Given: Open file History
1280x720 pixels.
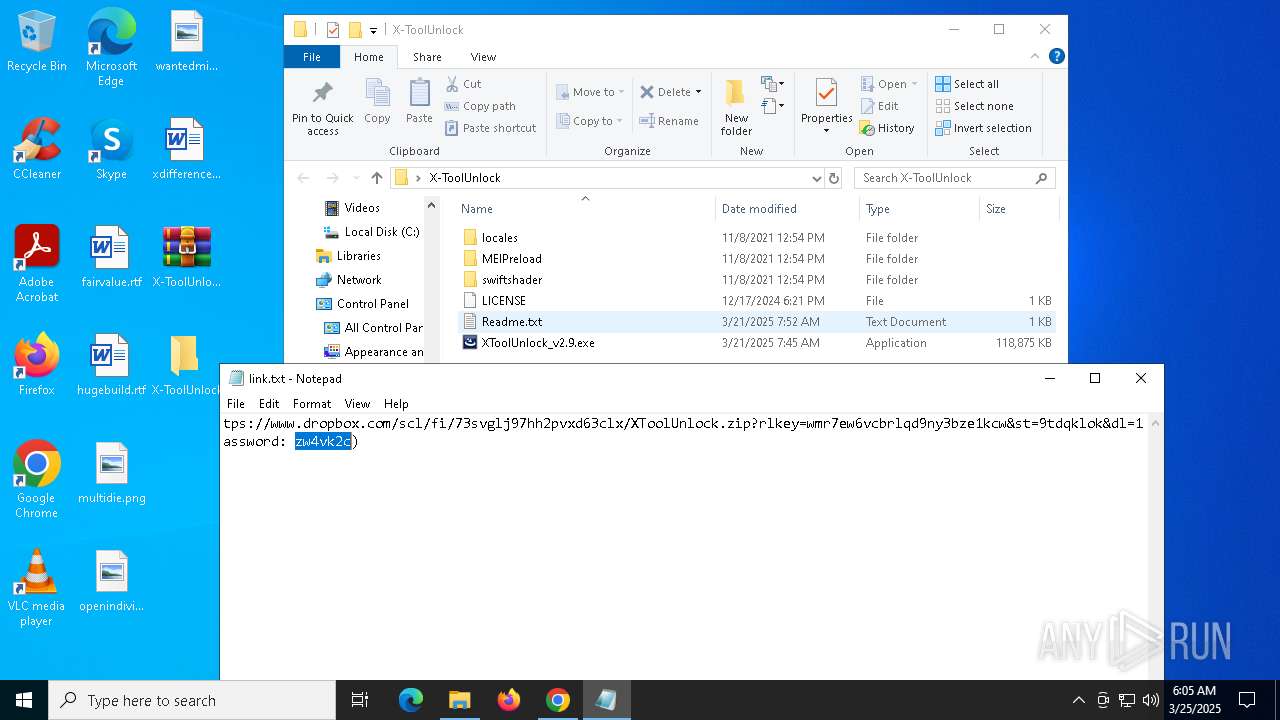Looking at the screenshot, I should tap(887, 128).
